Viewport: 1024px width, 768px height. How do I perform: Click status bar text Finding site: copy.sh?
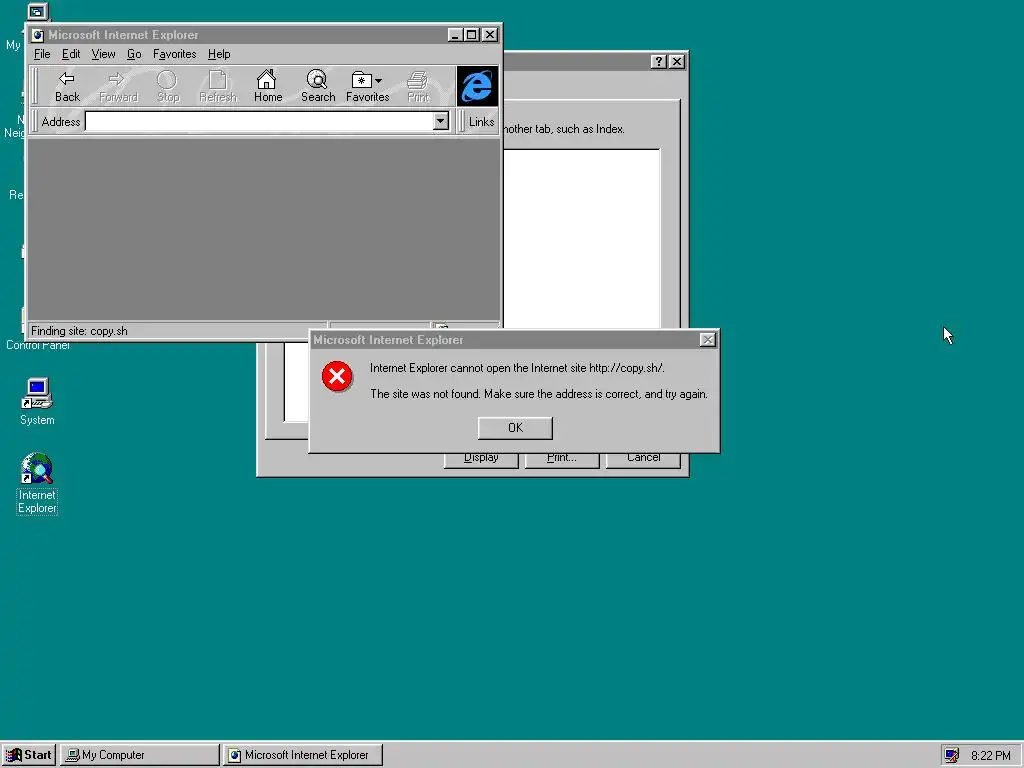(79, 331)
